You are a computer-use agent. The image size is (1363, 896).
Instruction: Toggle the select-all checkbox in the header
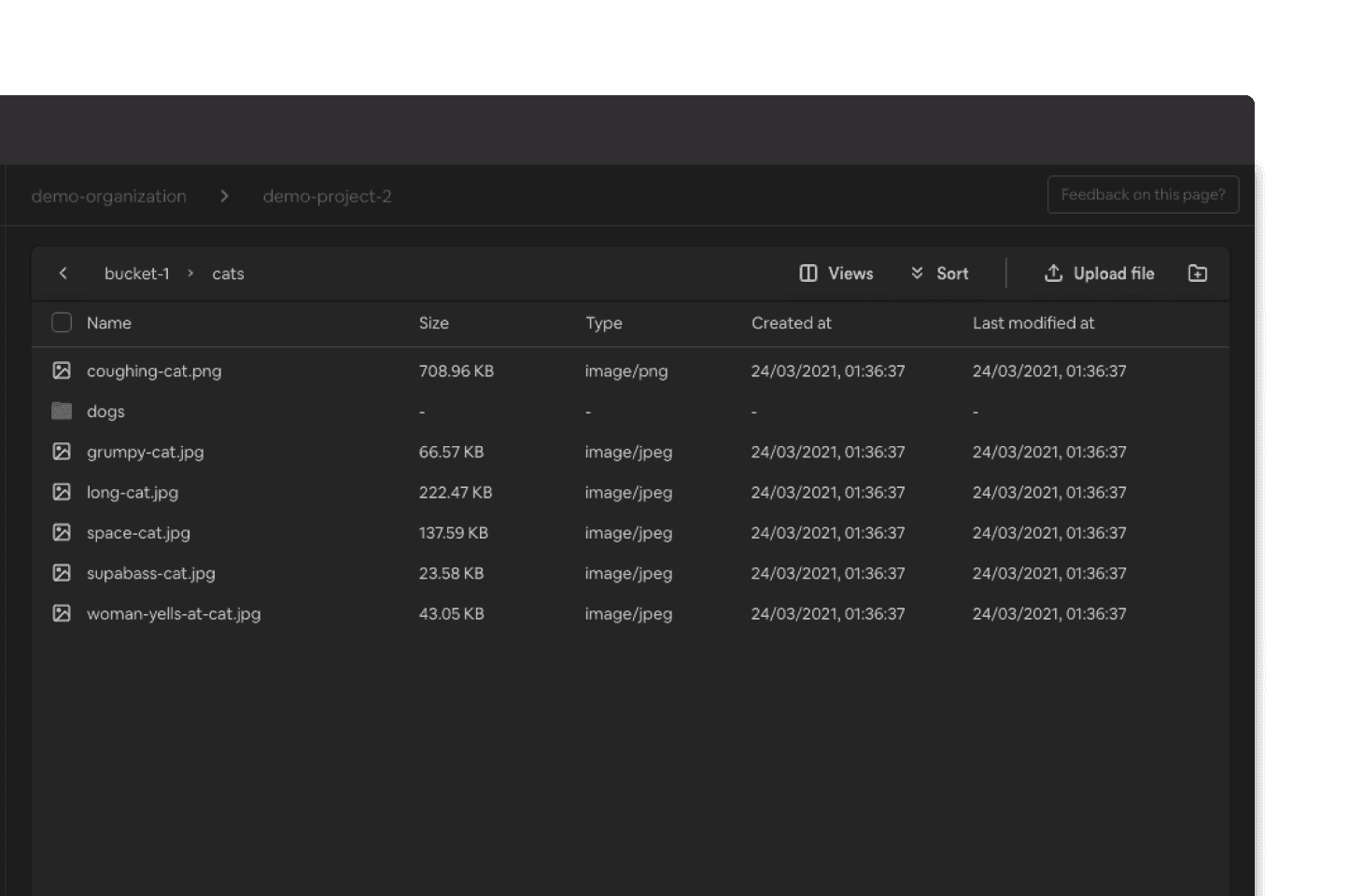(x=62, y=322)
